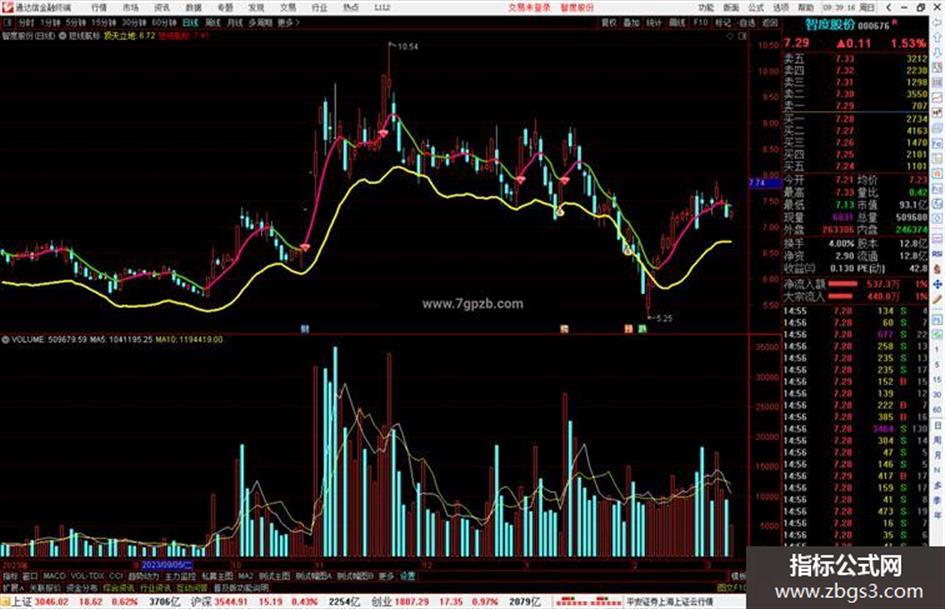Switch chart to 60分钟 period
The height and width of the screenshot is (609, 945).
(x=164, y=22)
